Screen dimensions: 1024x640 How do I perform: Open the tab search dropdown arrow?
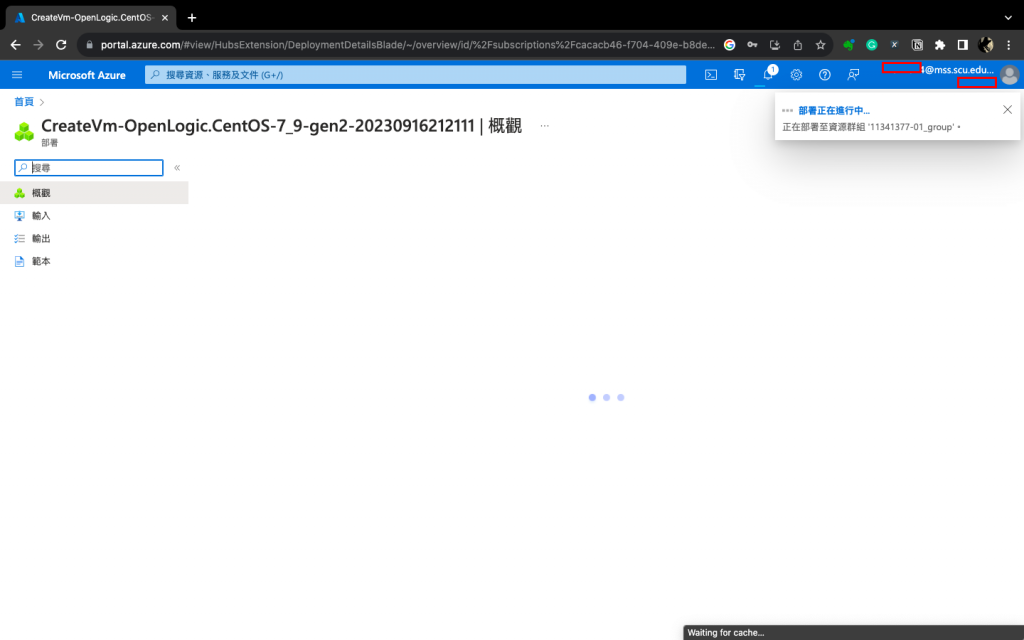1008,18
